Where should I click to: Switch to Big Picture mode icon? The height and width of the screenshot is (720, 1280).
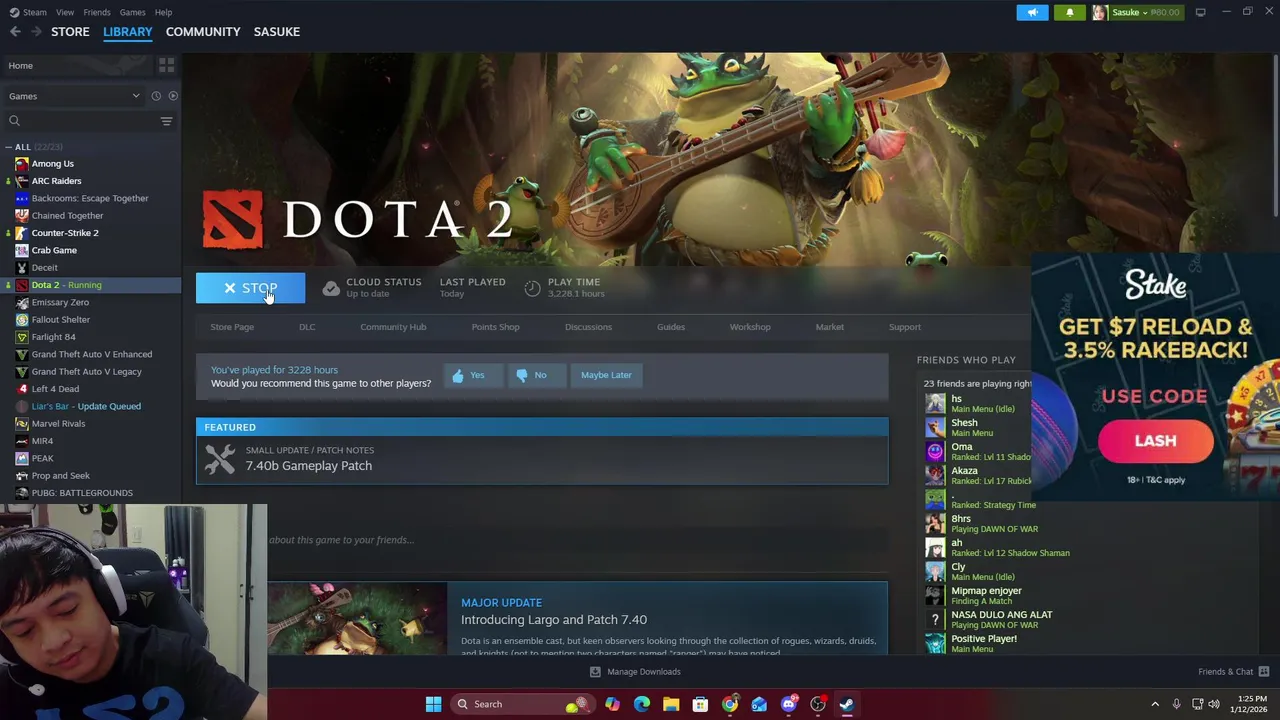point(1200,12)
